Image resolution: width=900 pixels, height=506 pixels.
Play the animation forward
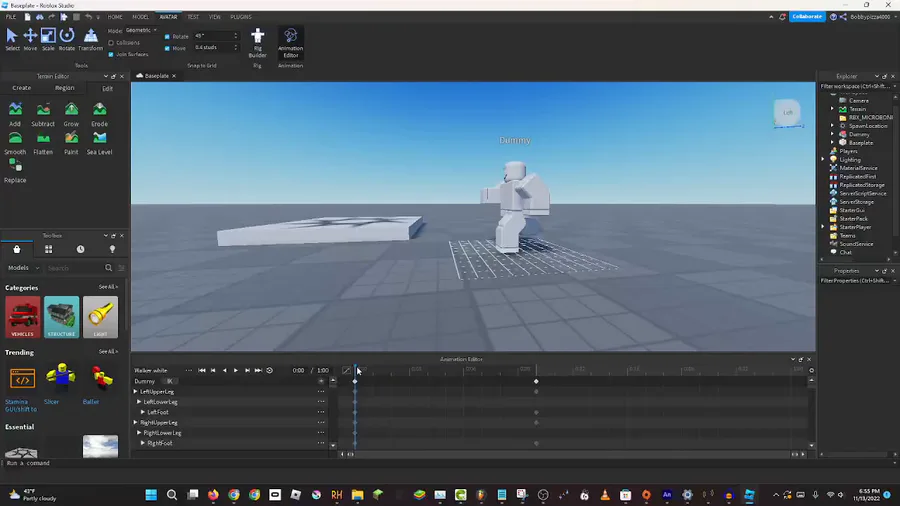pyautogui.click(x=235, y=371)
